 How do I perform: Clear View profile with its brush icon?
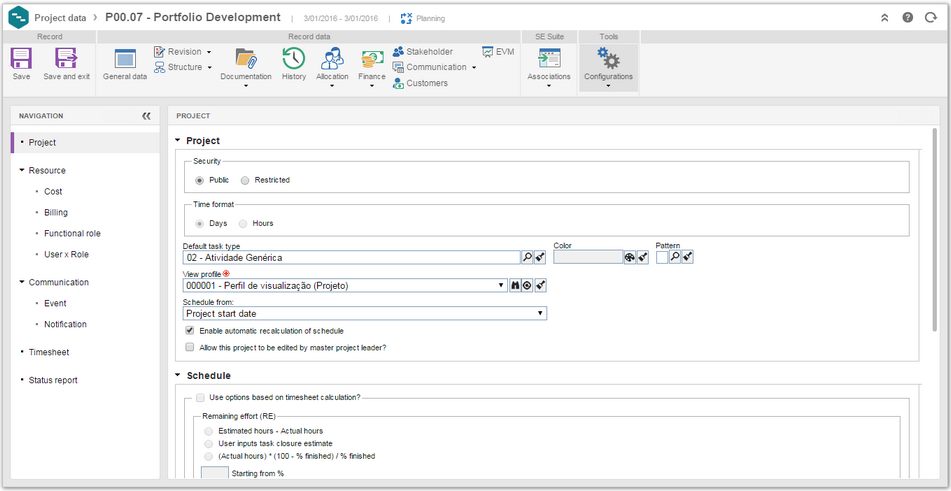541,286
